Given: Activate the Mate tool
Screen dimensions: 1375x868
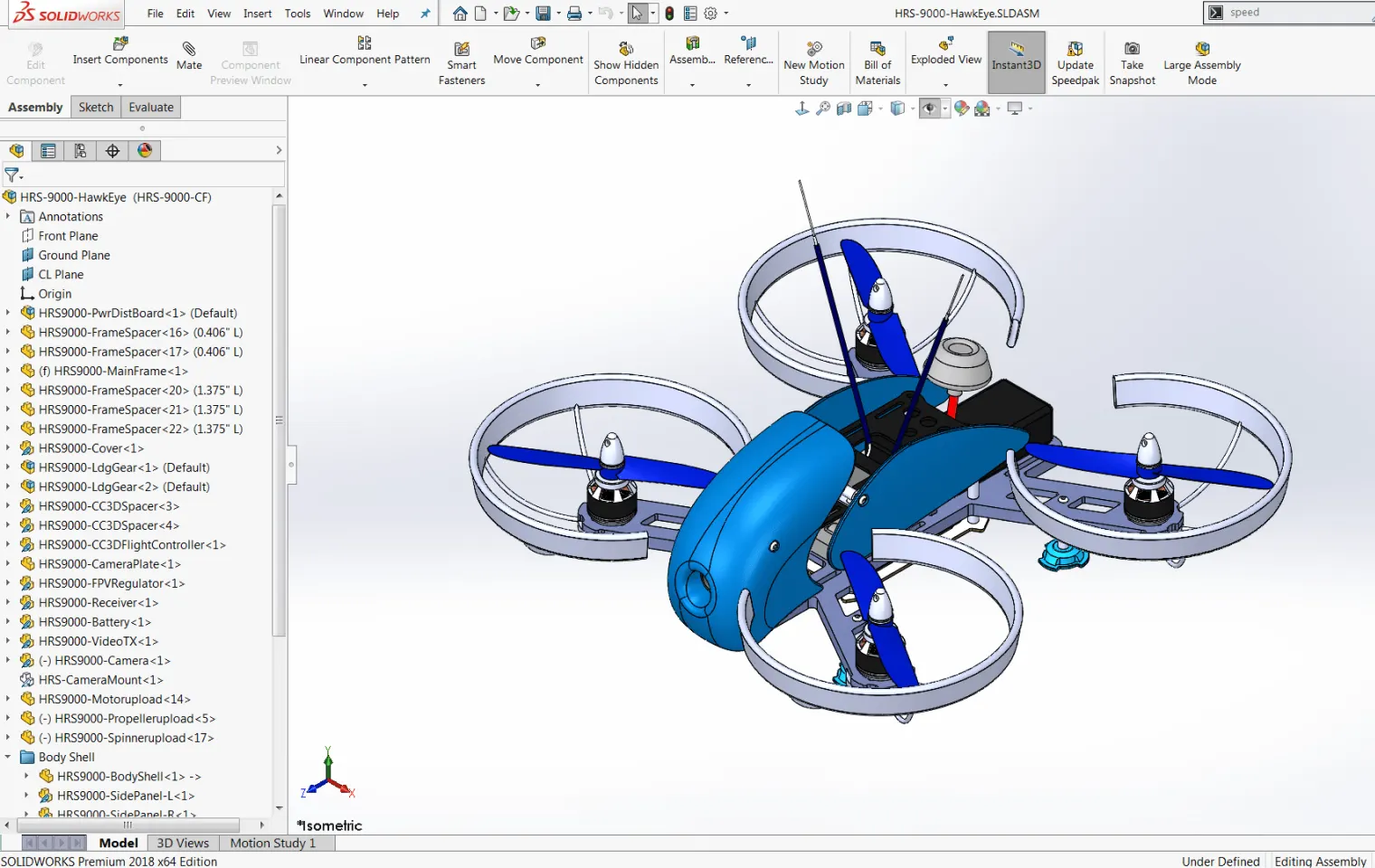Looking at the screenshot, I should tap(189, 55).
